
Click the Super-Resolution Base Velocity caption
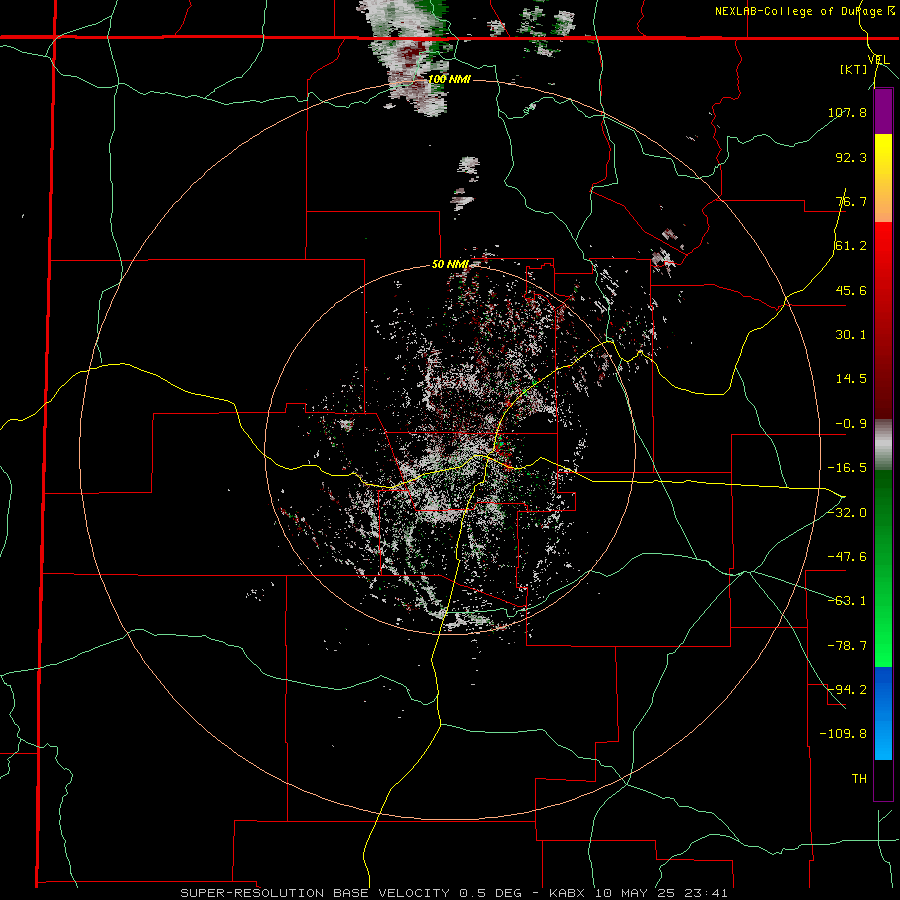tap(454, 893)
